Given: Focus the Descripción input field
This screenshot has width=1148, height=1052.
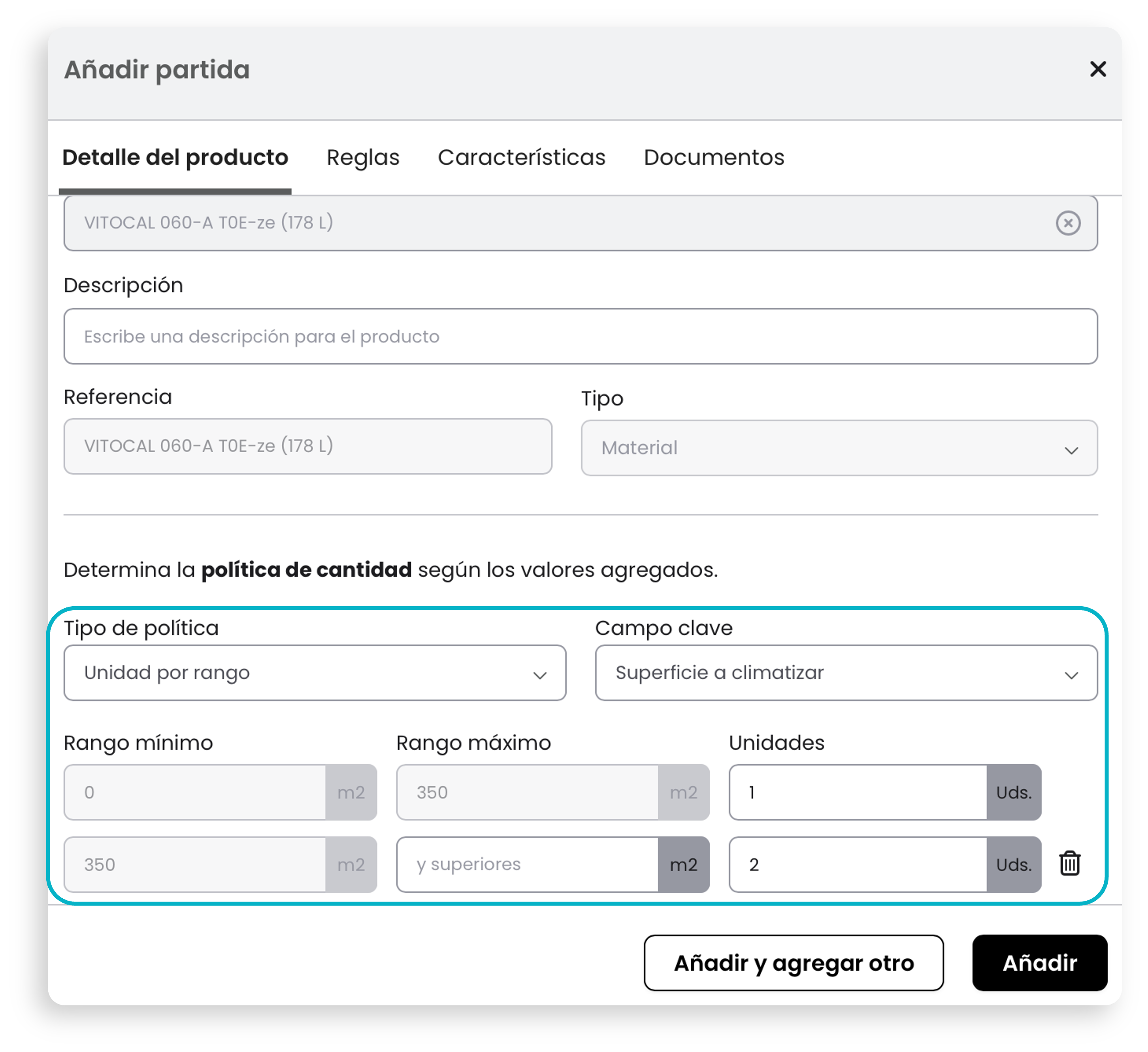Looking at the screenshot, I should pos(580,336).
